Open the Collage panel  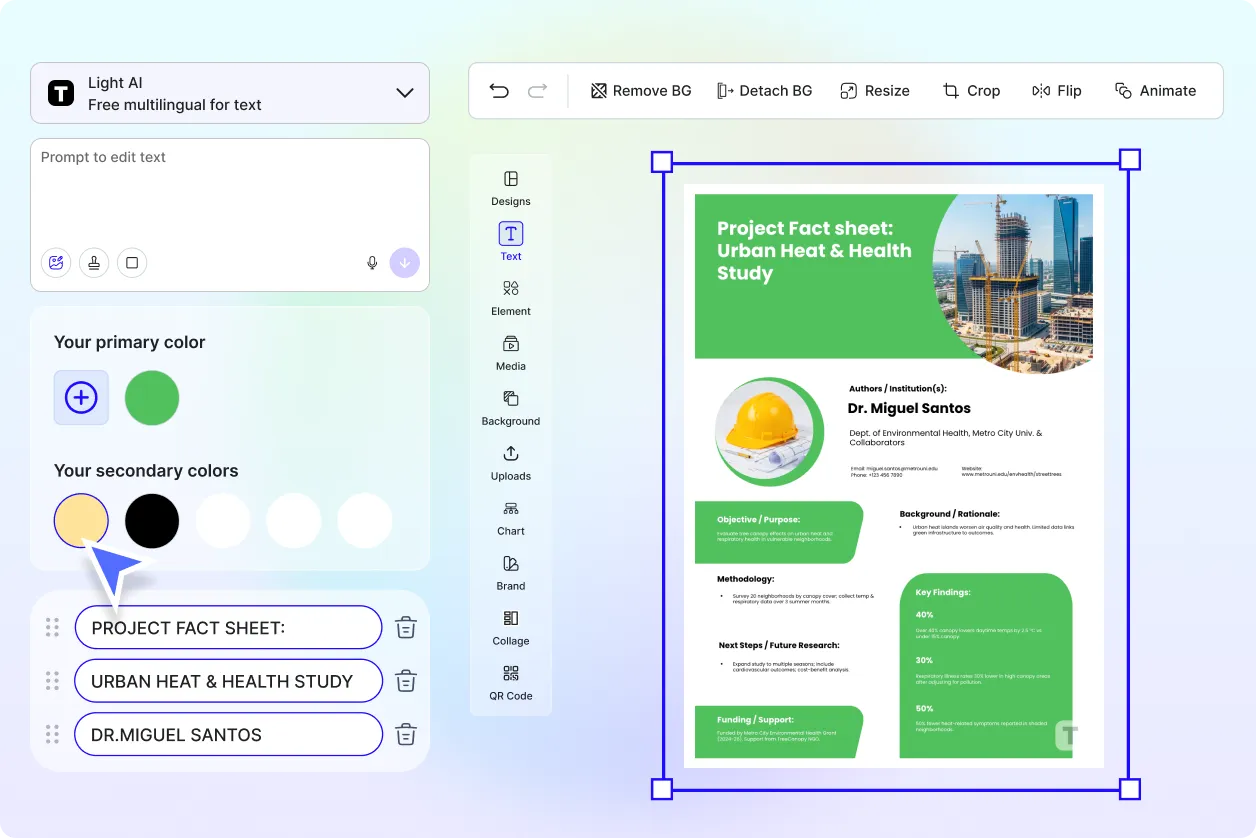click(x=511, y=628)
